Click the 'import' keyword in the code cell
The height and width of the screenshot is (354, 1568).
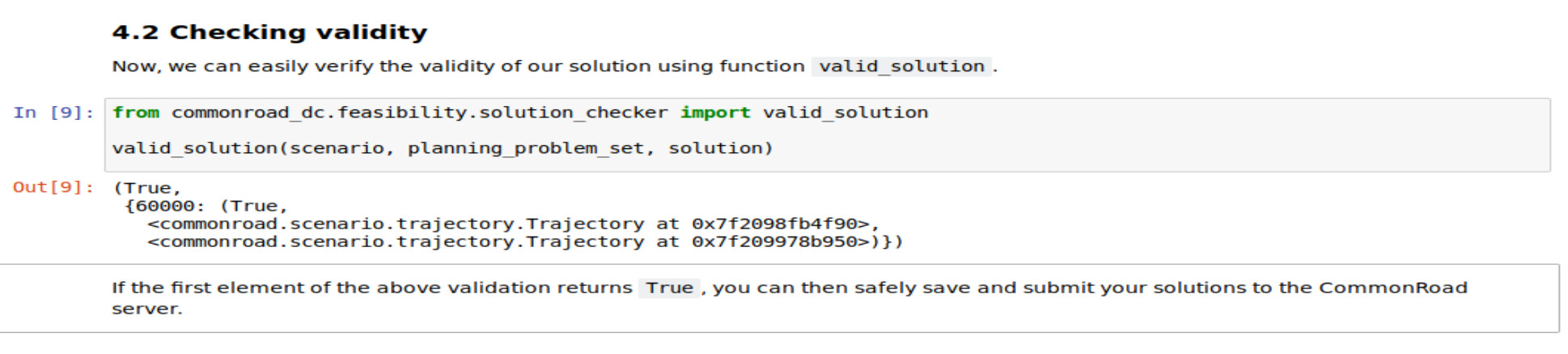pyautogui.click(x=715, y=113)
